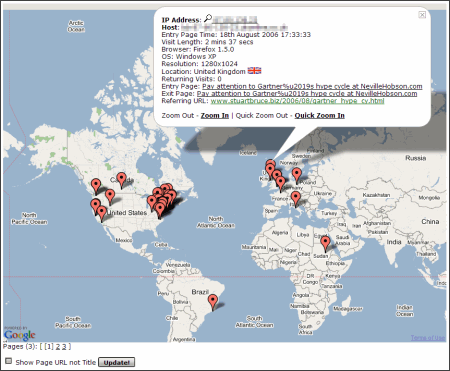The height and width of the screenshot is (371, 450).
Task: Click the Kazakhstan label on map
Action: pos(376,195)
